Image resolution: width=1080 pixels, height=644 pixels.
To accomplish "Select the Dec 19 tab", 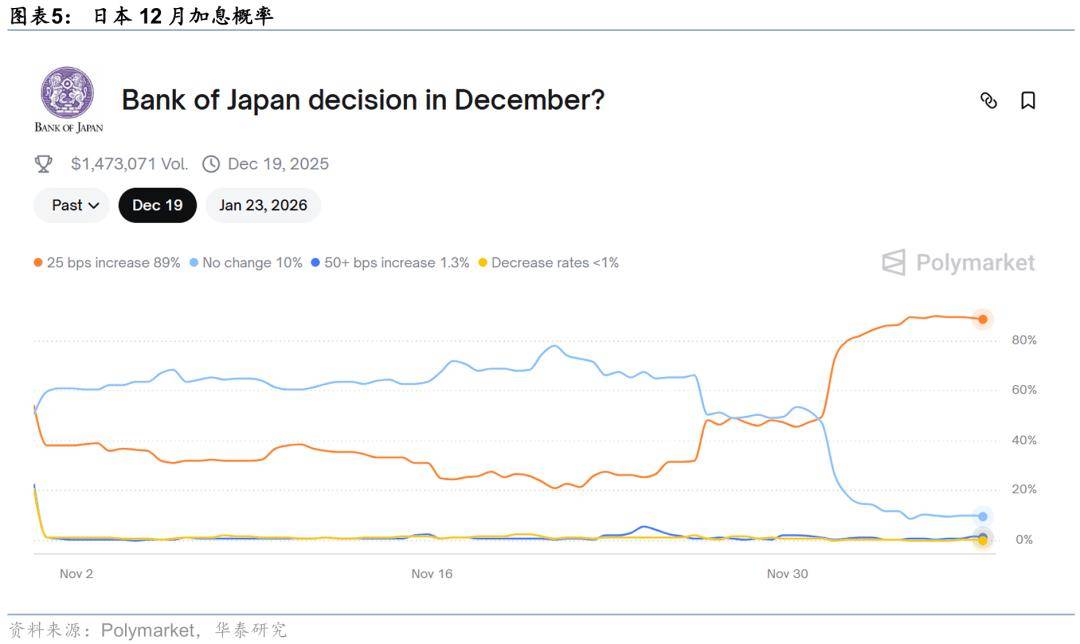I will pos(157,205).
